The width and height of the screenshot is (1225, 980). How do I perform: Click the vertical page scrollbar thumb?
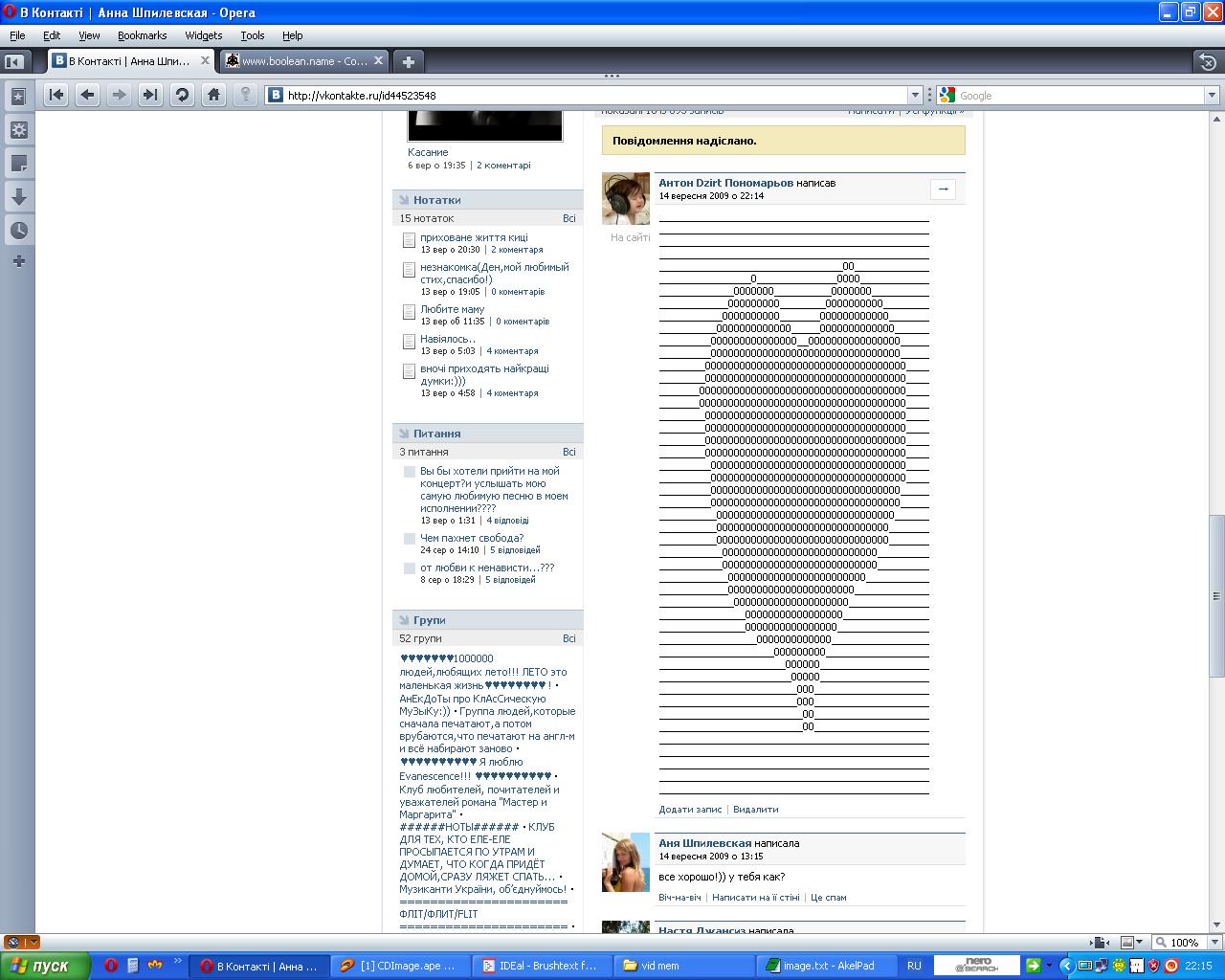(x=1216, y=593)
